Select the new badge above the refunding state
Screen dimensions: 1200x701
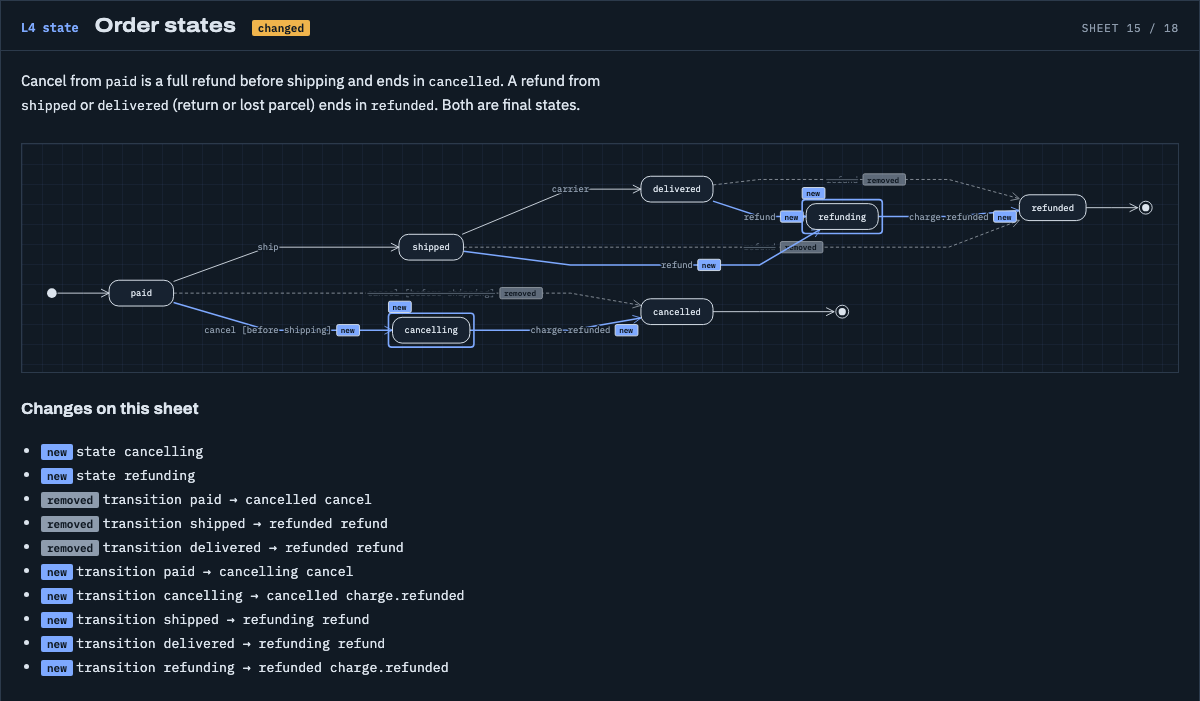tap(813, 193)
